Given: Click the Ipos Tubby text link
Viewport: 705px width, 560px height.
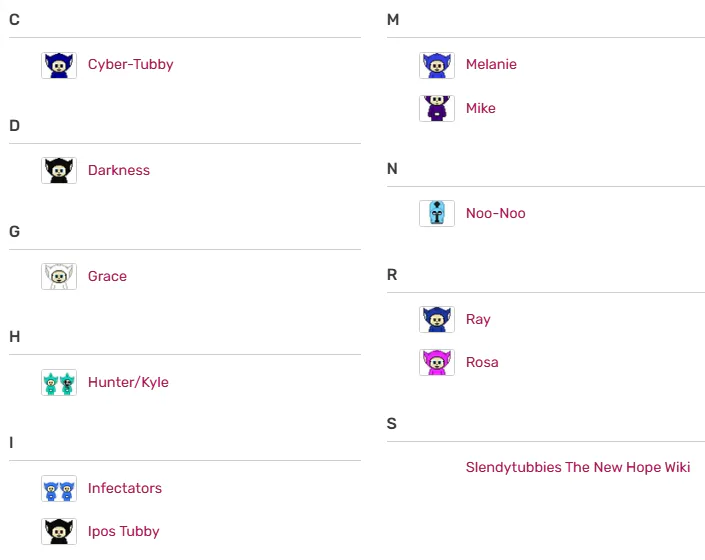Looking at the screenshot, I should 123,532.
